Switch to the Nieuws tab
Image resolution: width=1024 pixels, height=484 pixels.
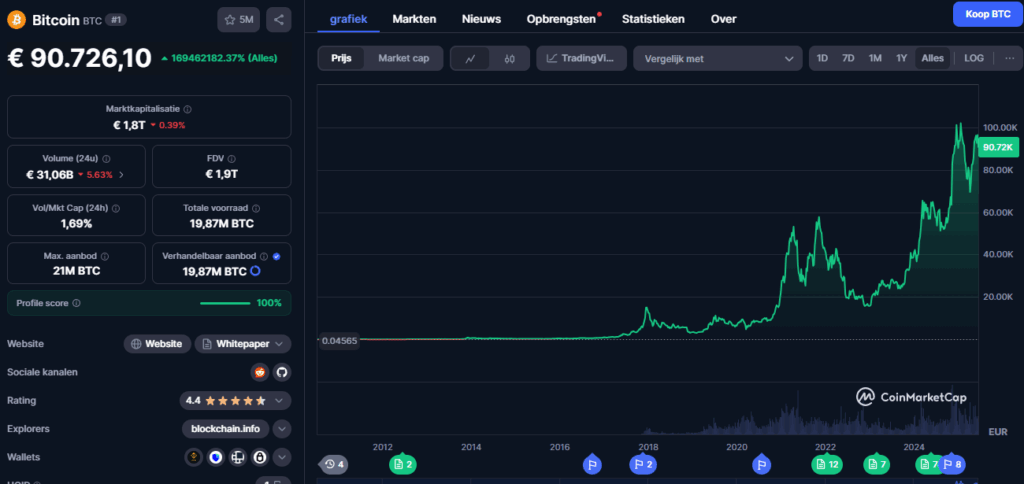click(481, 19)
